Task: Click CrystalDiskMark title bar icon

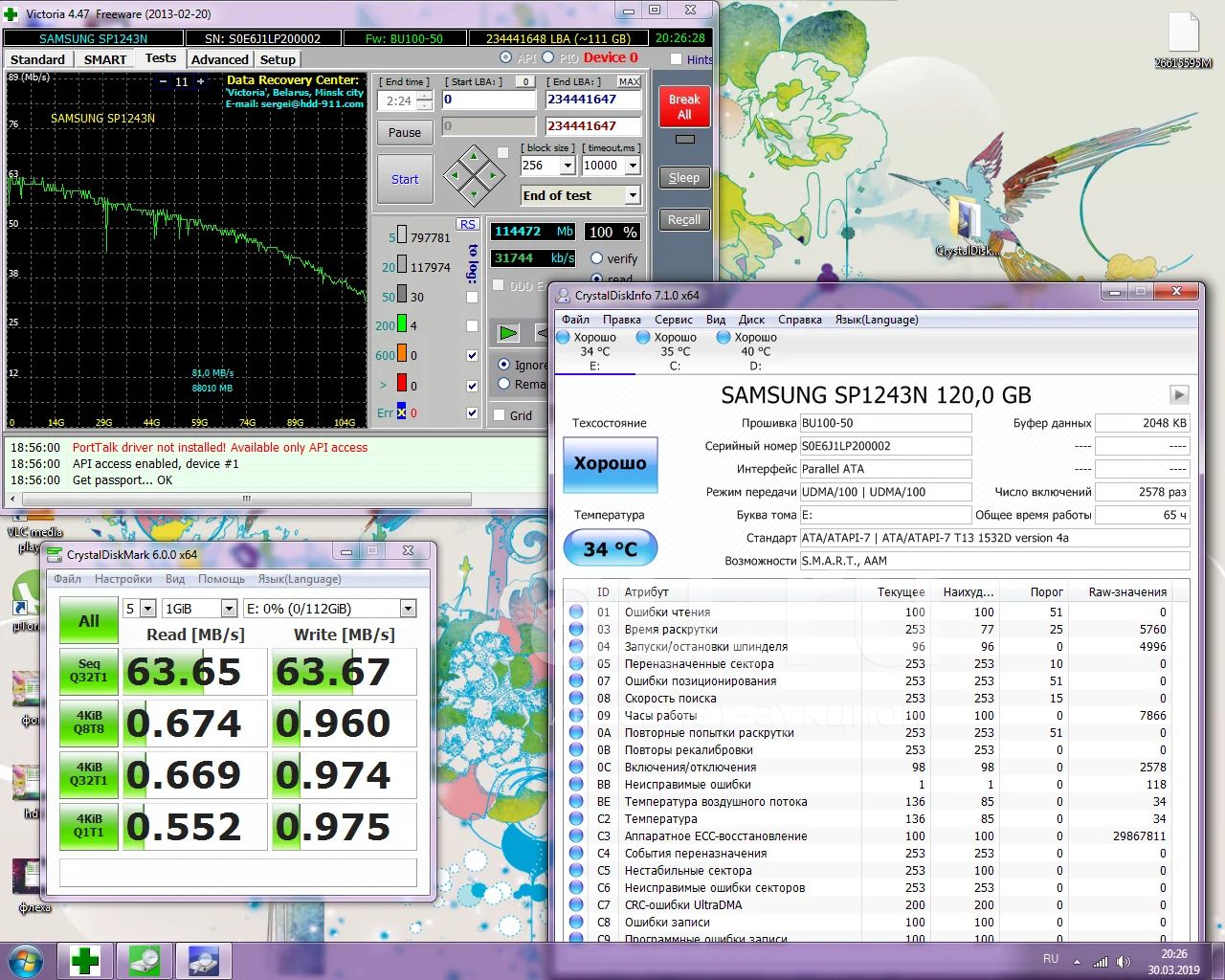Action: click(56, 554)
